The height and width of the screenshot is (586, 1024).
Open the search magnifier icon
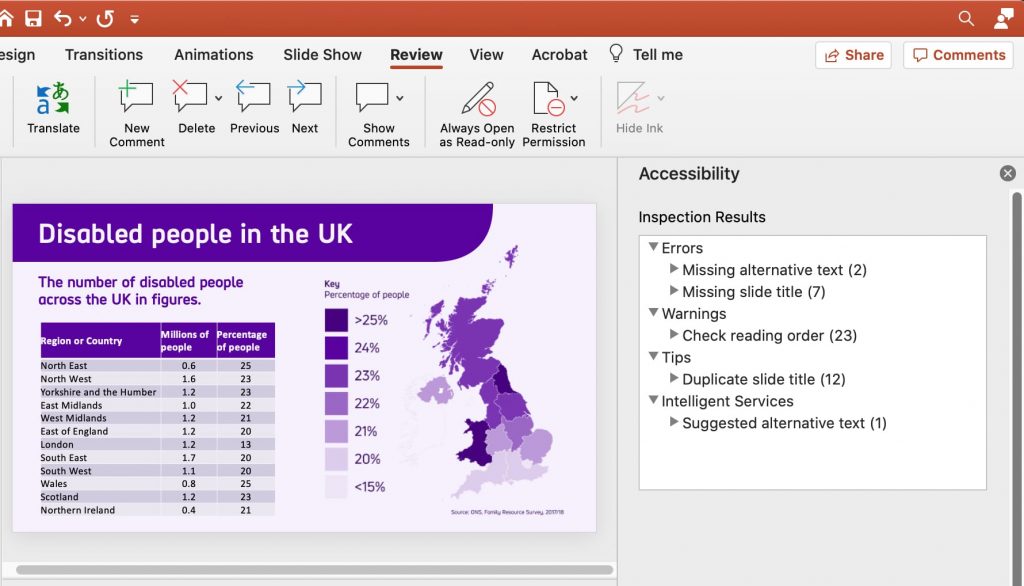(966, 18)
